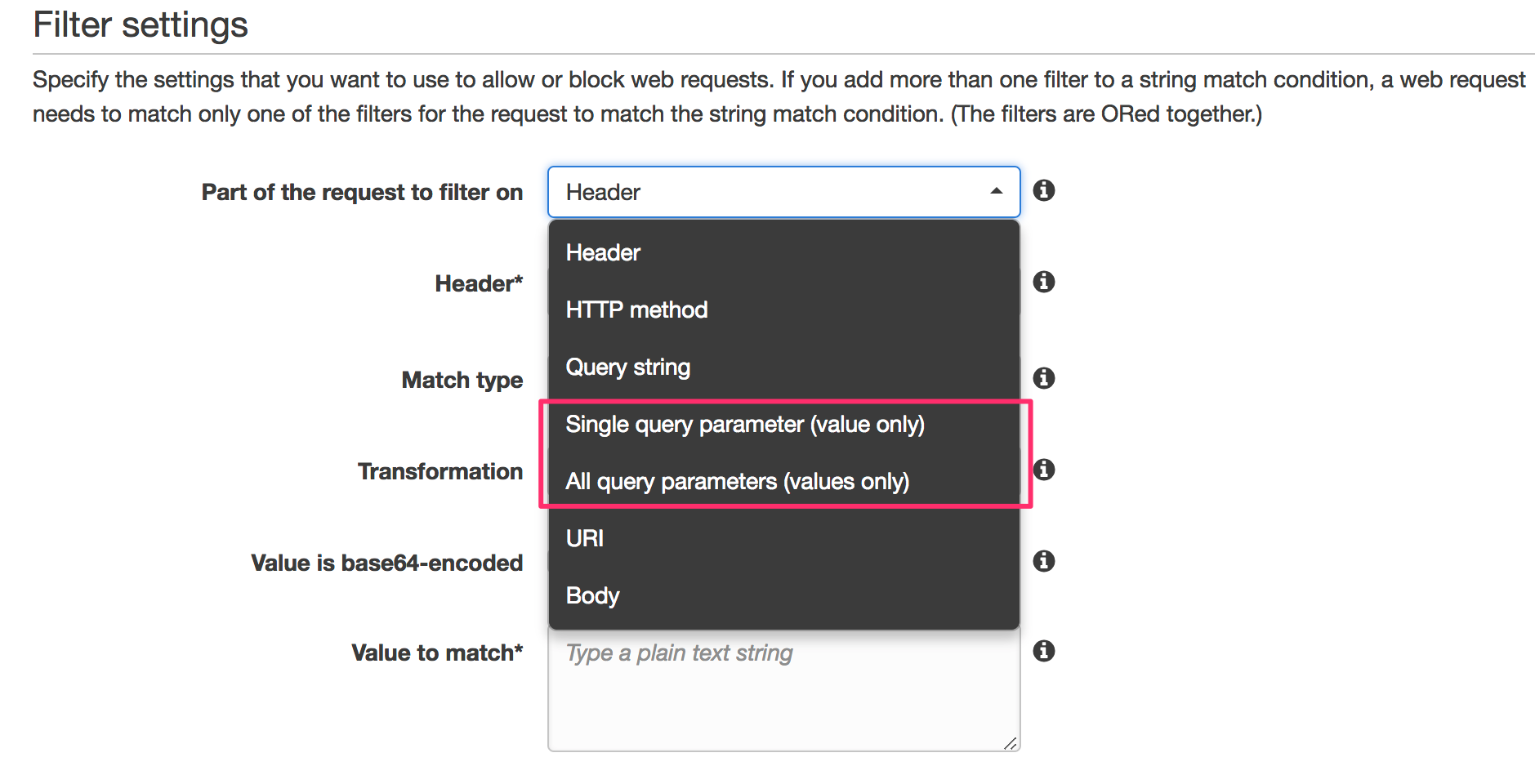Select Query string option
This screenshot has height=784, width=1535.
(x=627, y=367)
